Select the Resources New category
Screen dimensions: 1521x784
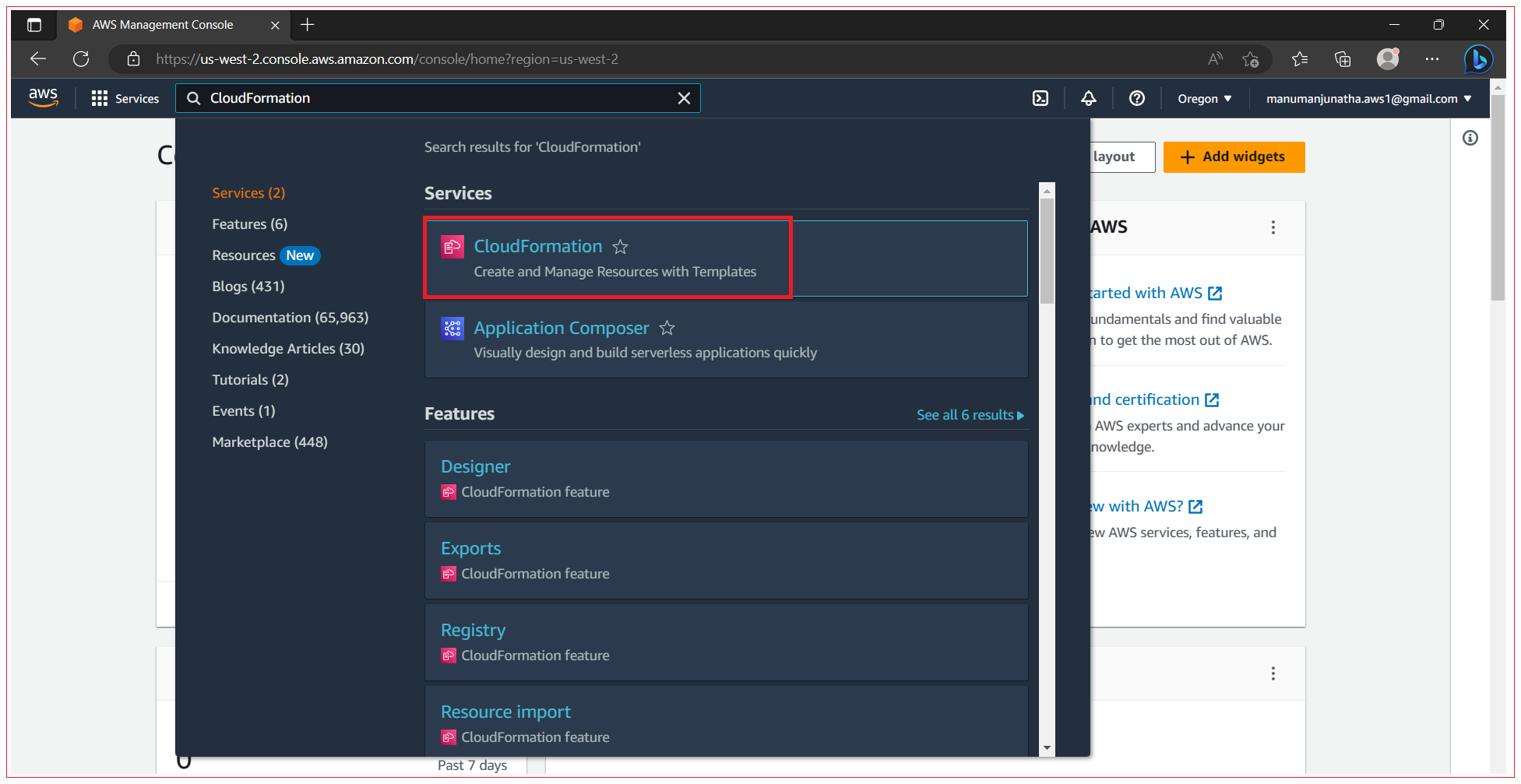[x=266, y=255]
